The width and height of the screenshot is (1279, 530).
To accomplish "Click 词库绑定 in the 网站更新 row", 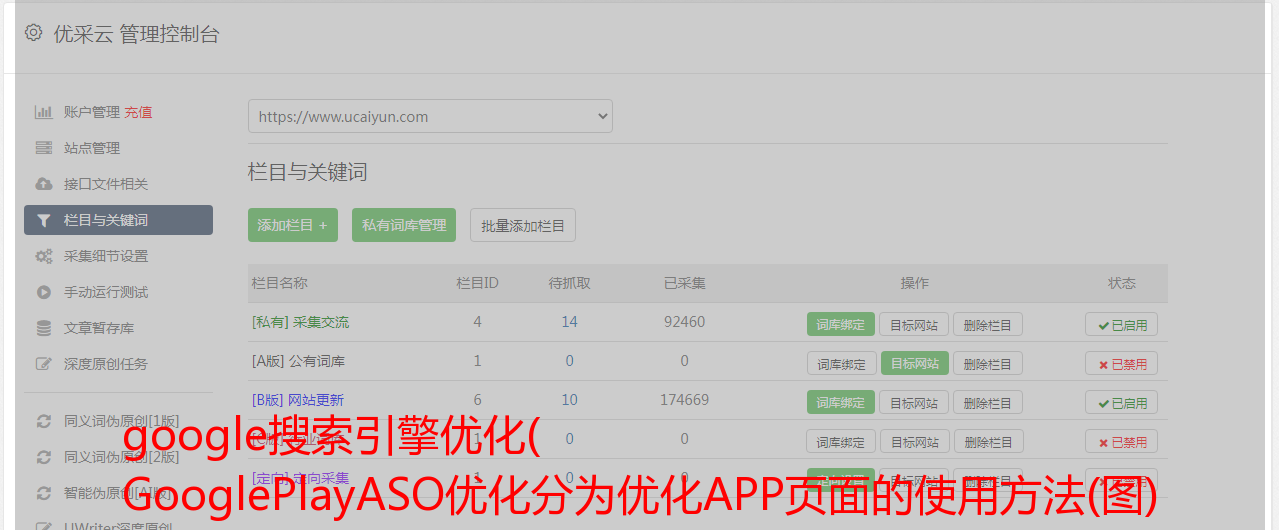I will [841, 402].
